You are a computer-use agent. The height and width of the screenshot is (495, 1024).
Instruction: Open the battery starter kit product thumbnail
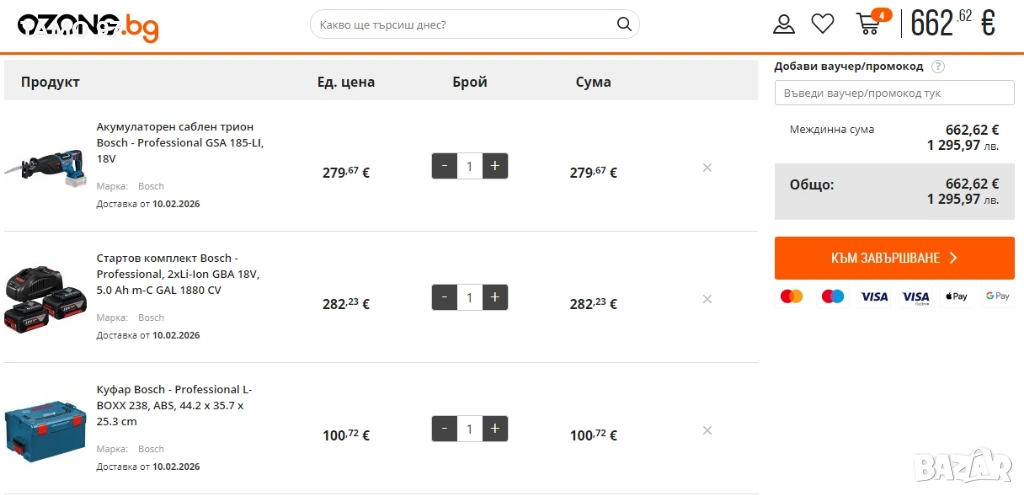pyautogui.click(x=46, y=300)
